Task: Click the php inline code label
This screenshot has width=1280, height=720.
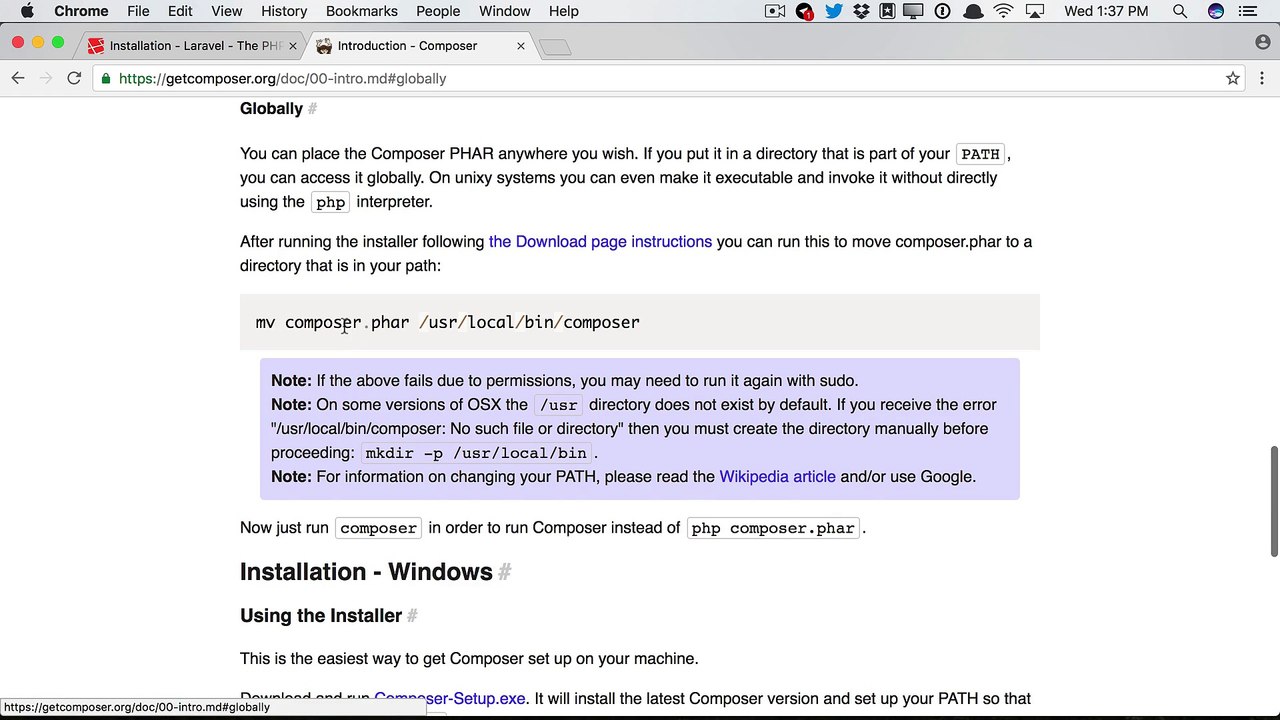Action: 330,202
